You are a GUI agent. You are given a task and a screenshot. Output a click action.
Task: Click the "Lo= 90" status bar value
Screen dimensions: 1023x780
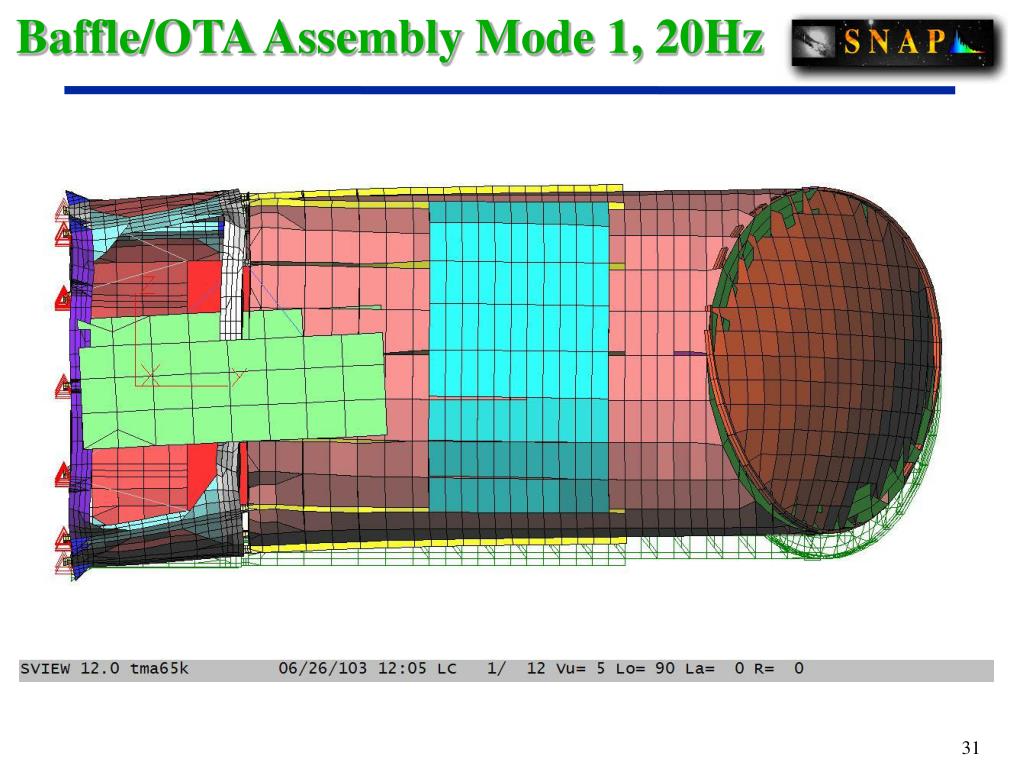click(x=645, y=668)
